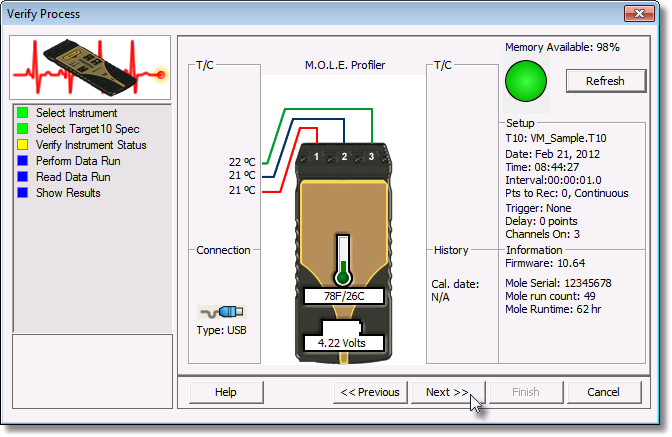
Task: Open Help for the Verify Process
Action: point(226,392)
